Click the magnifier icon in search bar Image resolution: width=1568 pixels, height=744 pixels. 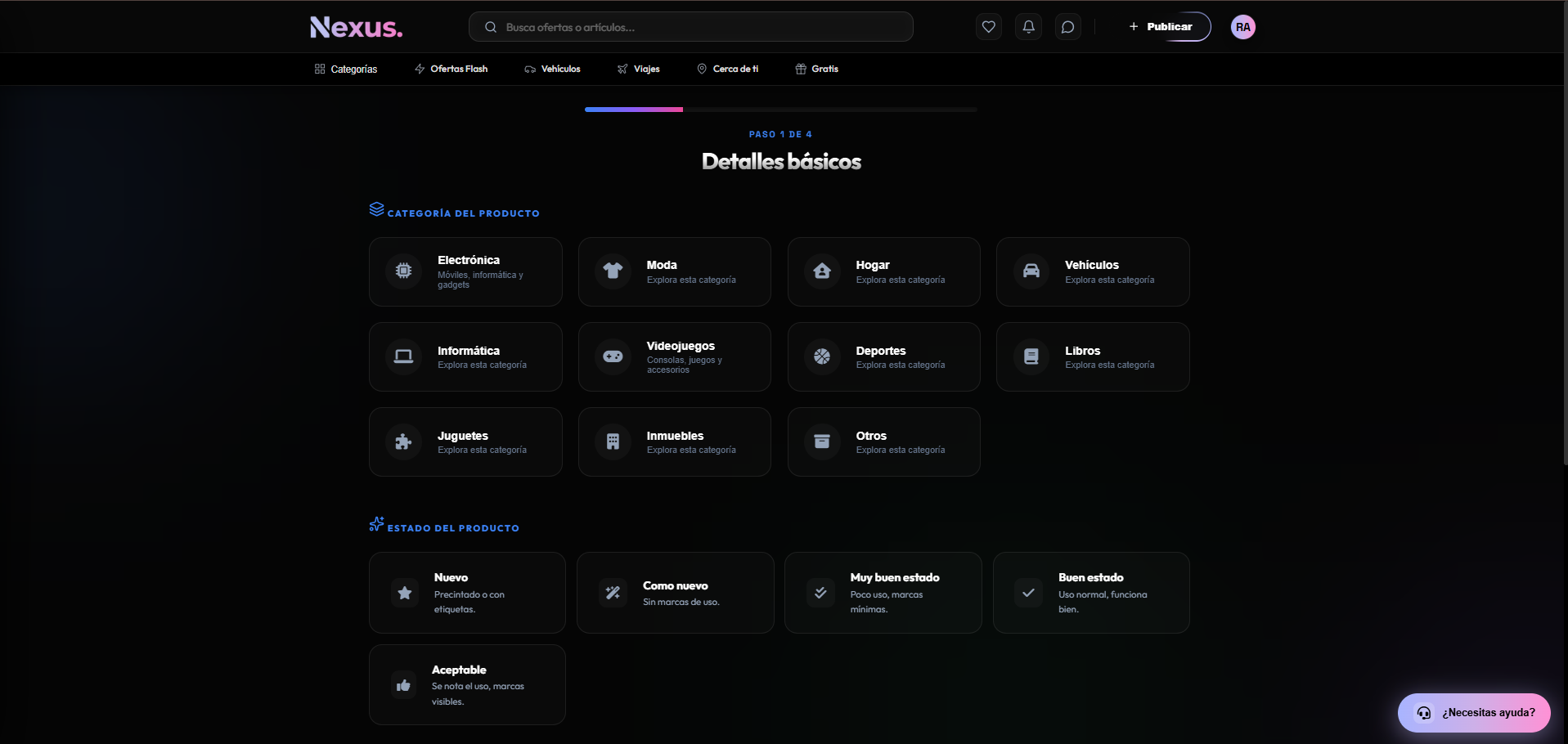click(x=491, y=27)
